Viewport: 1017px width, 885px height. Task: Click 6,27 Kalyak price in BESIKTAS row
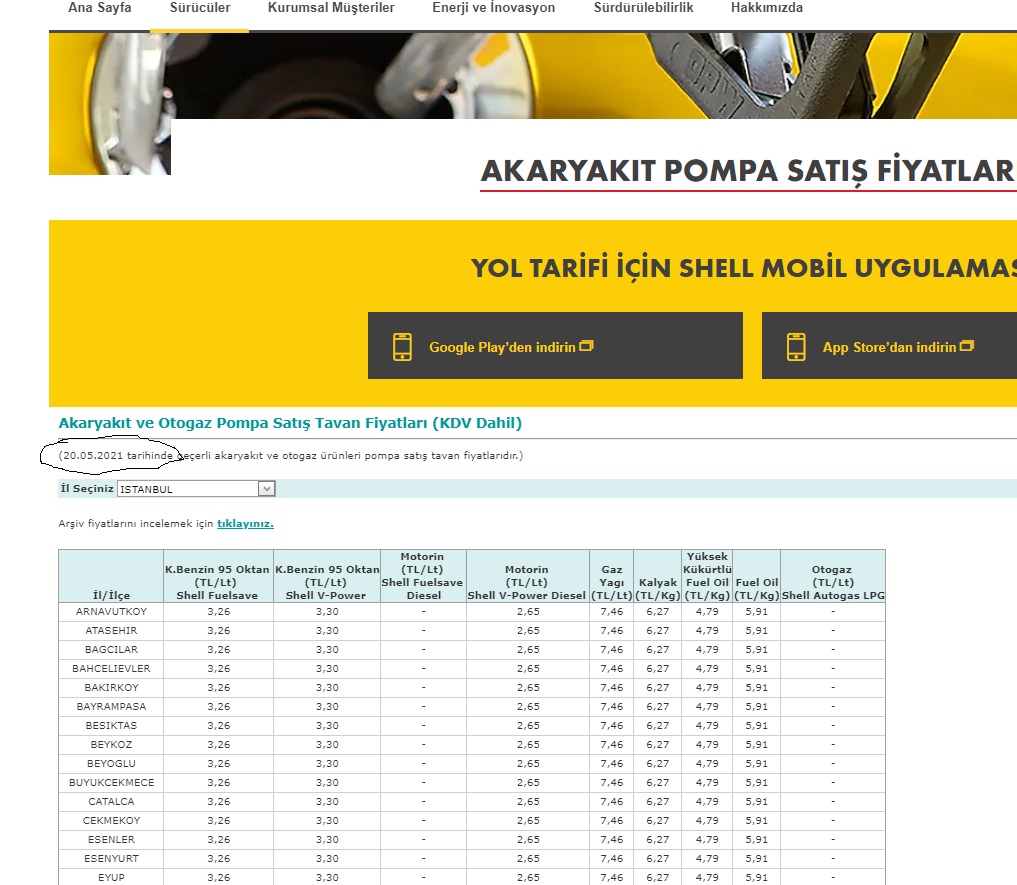[658, 725]
